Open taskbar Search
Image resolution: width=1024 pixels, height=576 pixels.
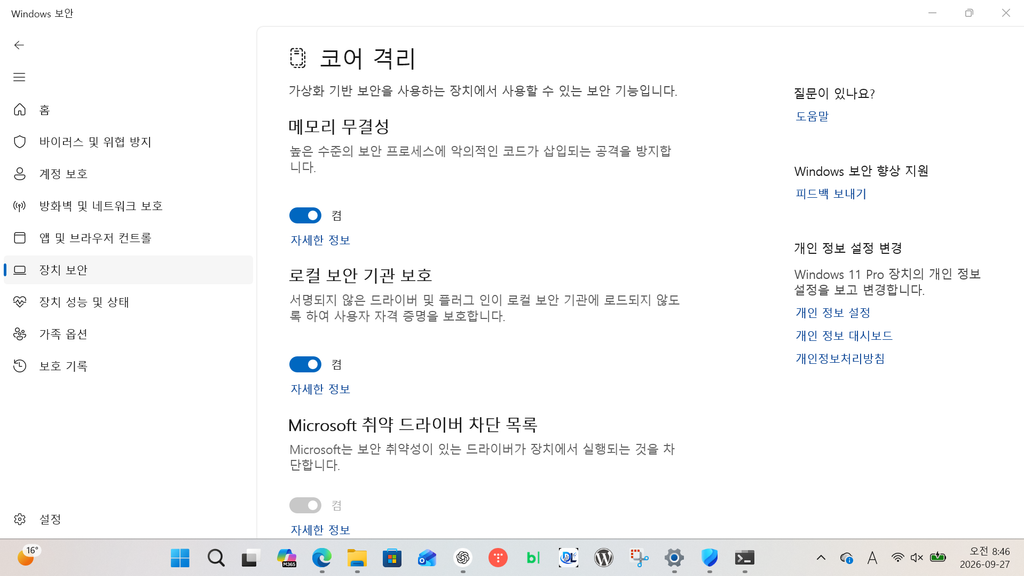pyautogui.click(x=216, y=558)
